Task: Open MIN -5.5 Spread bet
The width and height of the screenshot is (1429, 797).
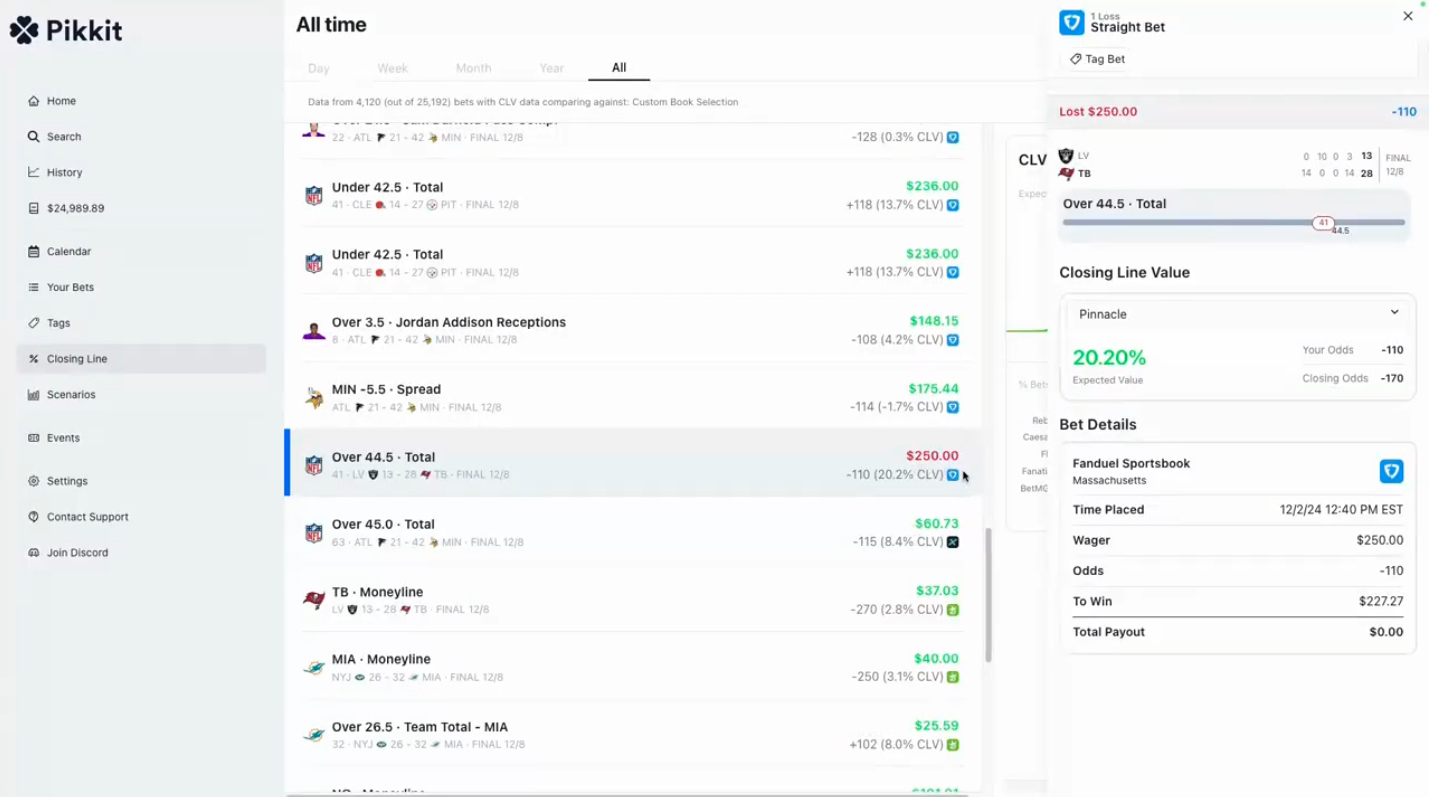Action: tap(635, 397)
